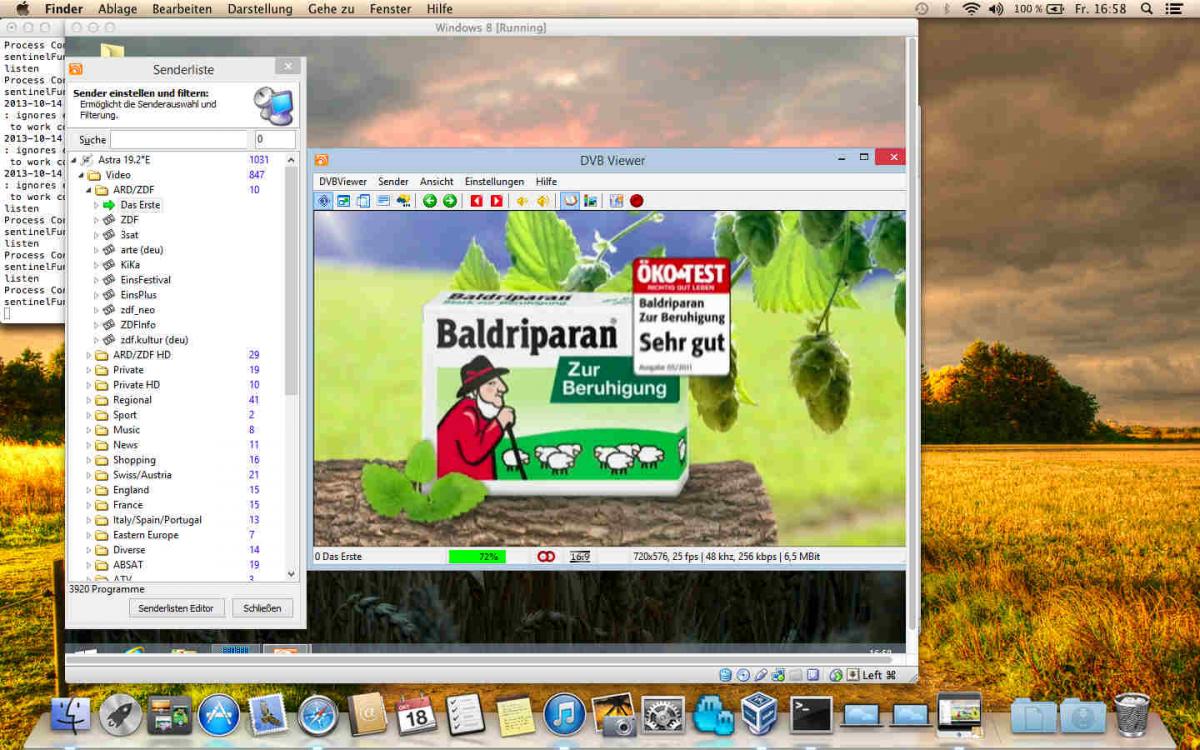This screenshot has width=1200, height=750.
Task: Select the arte (deu) channel
Action: [x=141, y=250]
